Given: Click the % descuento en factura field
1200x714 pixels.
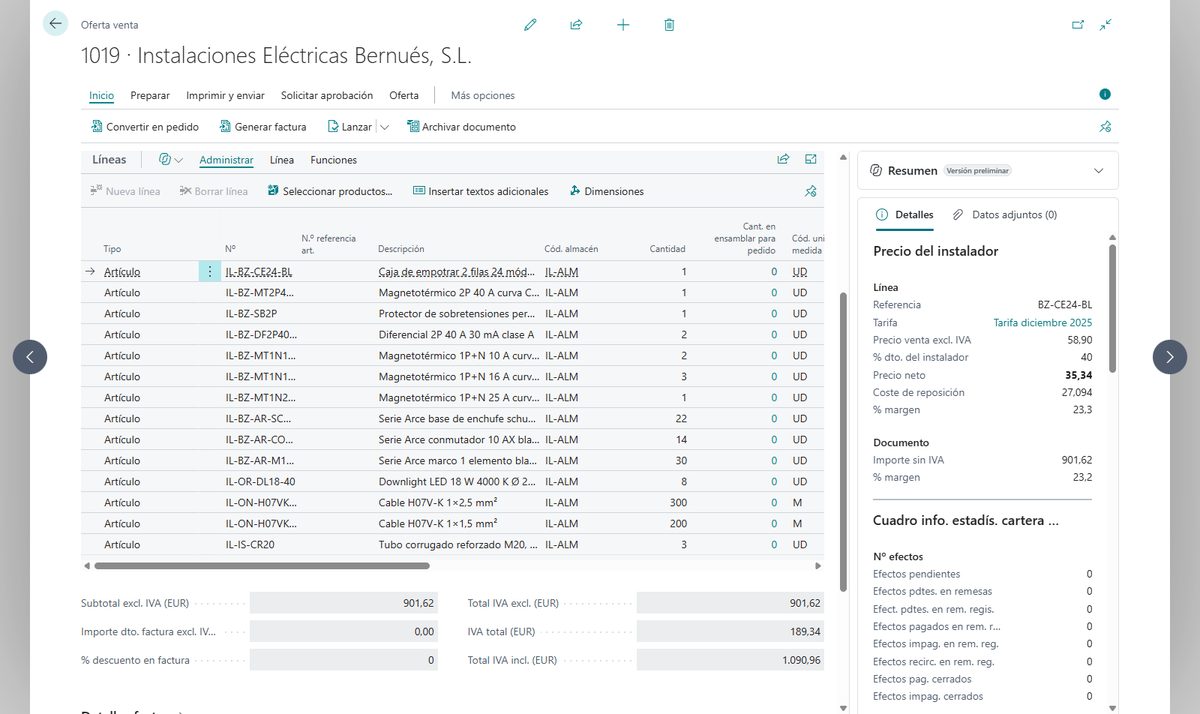Looking at the screenshot, I should [342, 660].
